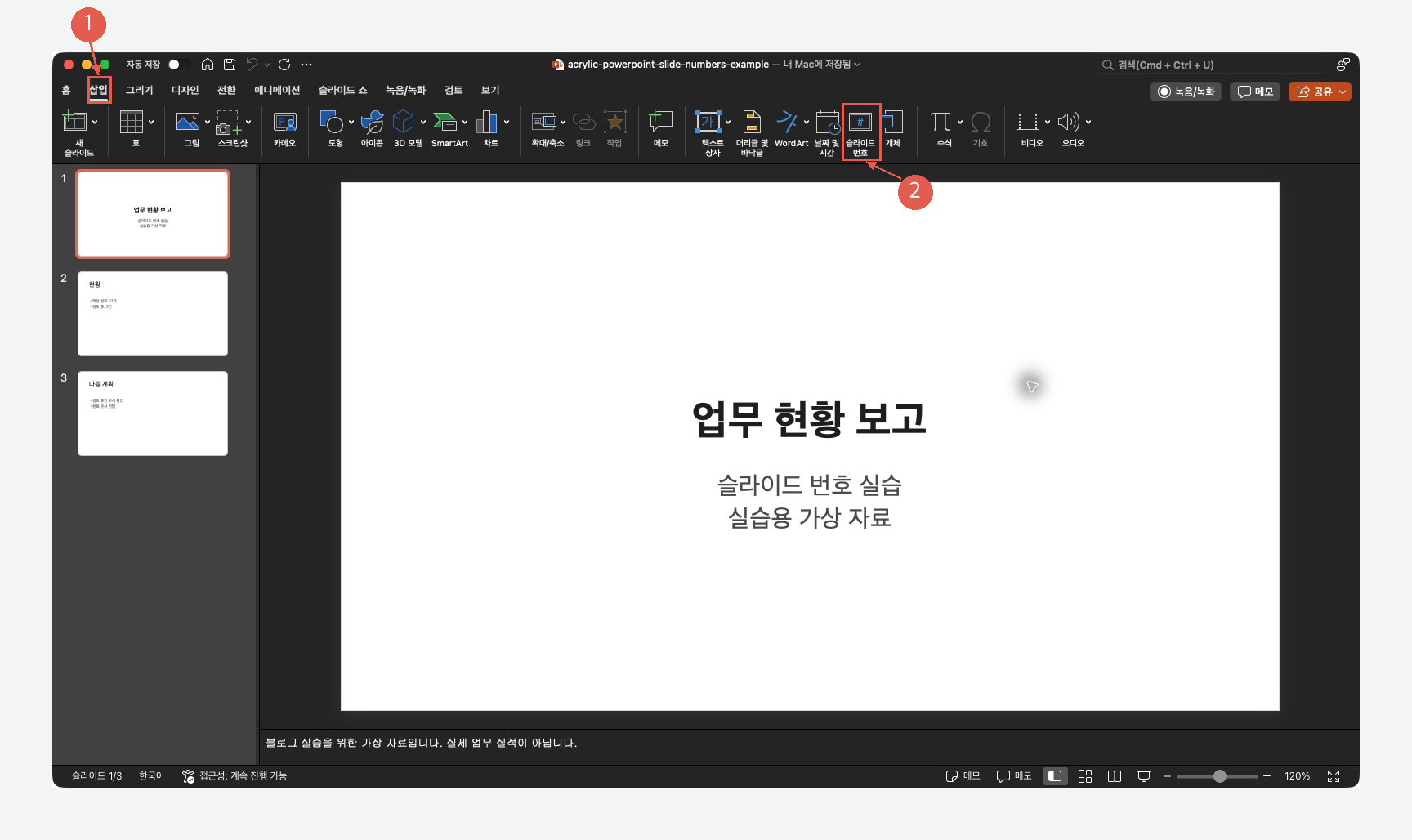This screenshot has height=840, width=1412.
Task: Insert a 수식 equation
Action: coord(941,122)
